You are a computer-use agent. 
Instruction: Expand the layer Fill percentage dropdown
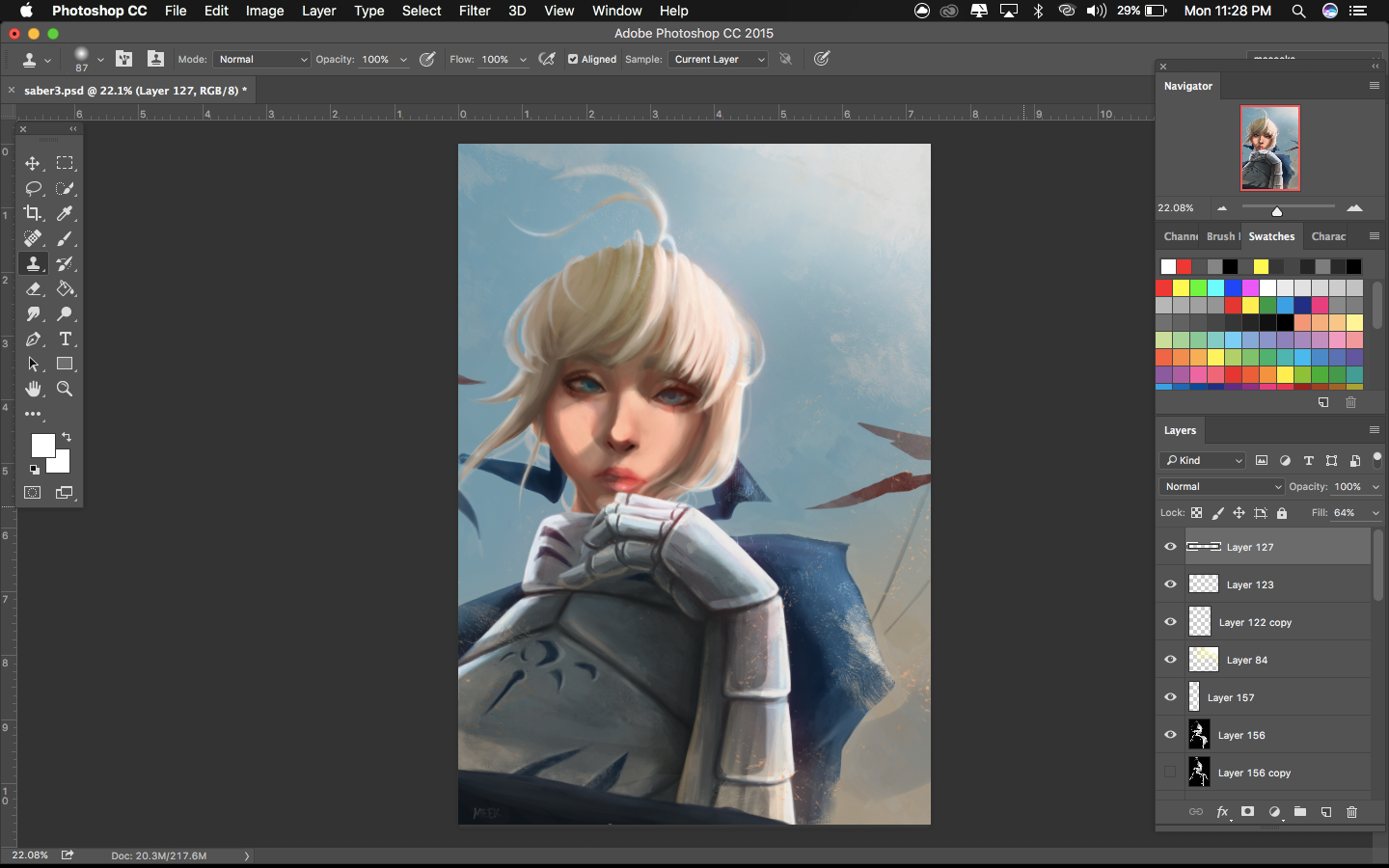pos(1375,513)
